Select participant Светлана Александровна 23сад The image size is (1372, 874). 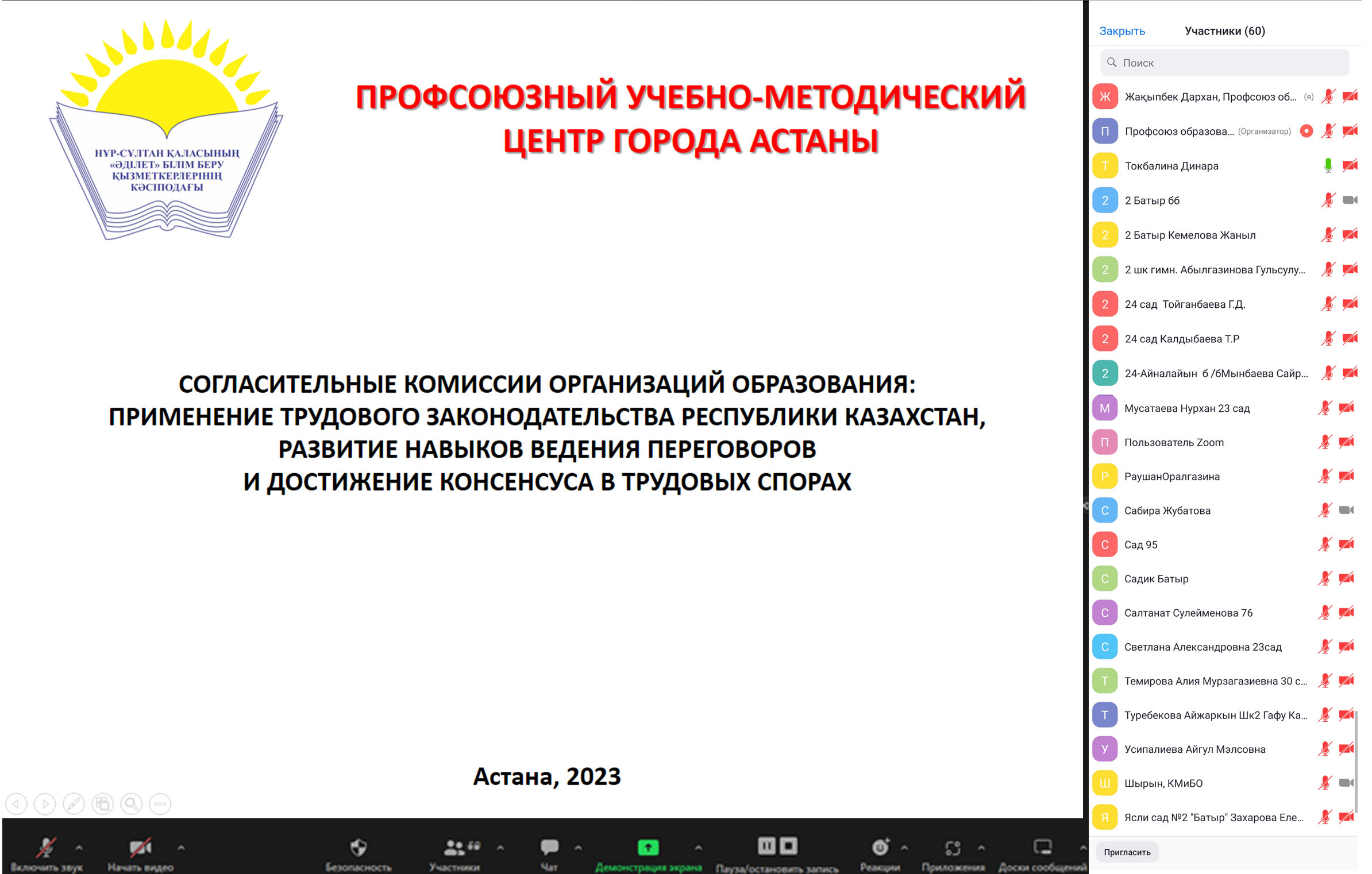click(1224, 647)
